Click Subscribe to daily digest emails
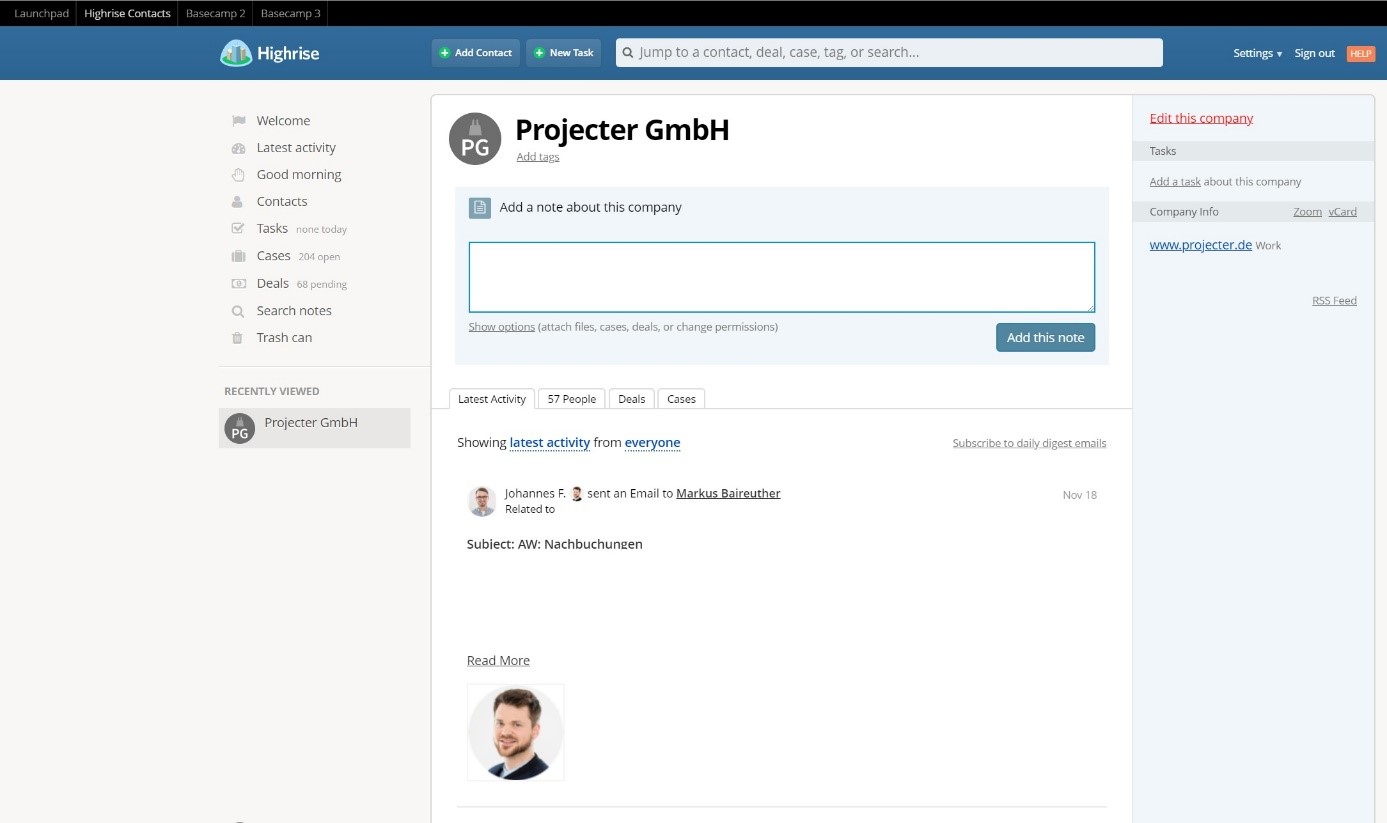This screenshot has width=1387, height=823. click(1029, 443)
